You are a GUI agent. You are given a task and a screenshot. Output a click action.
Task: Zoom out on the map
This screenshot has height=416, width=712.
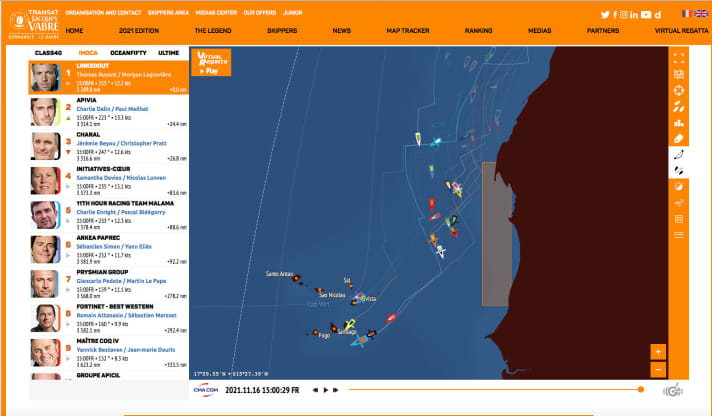(658, 369)
